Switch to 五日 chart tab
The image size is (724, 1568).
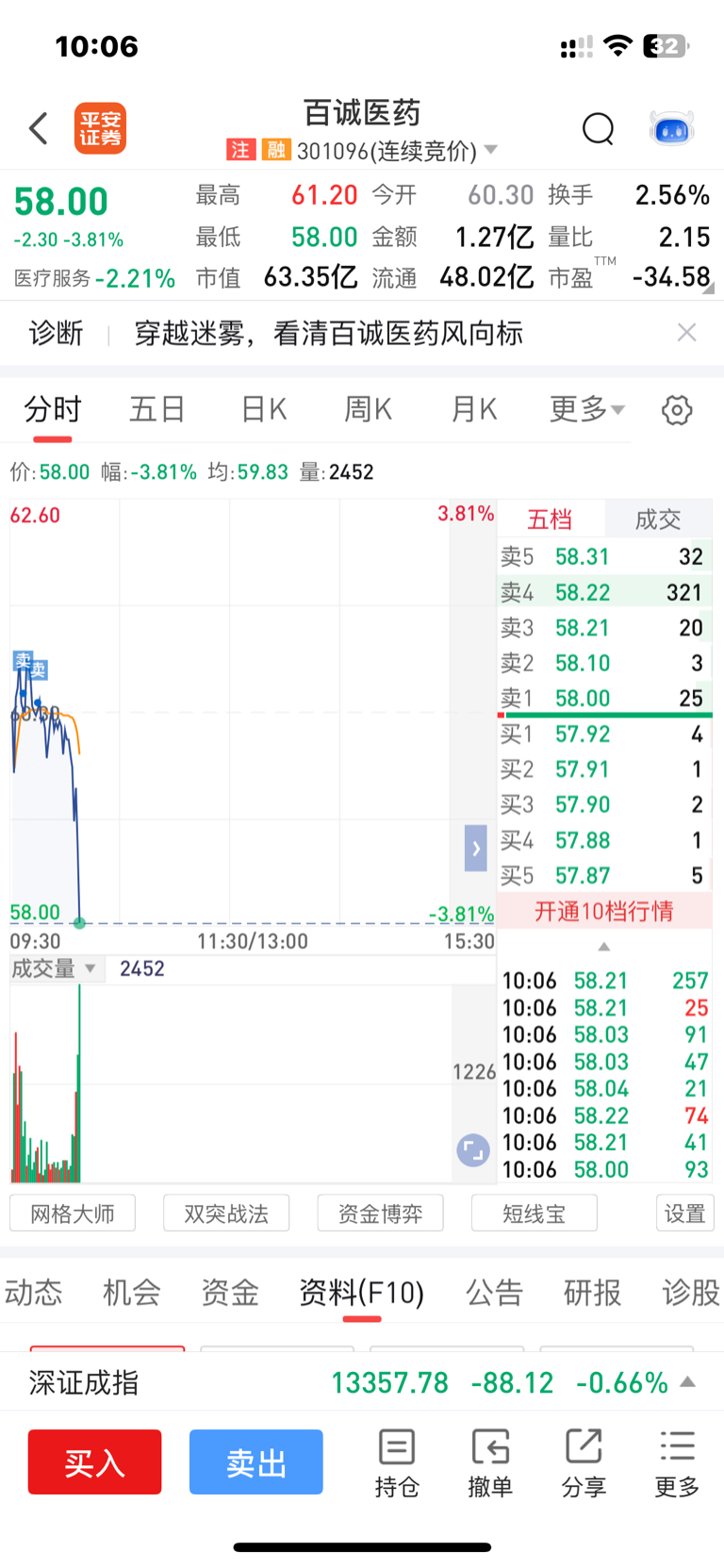point(157,410)
